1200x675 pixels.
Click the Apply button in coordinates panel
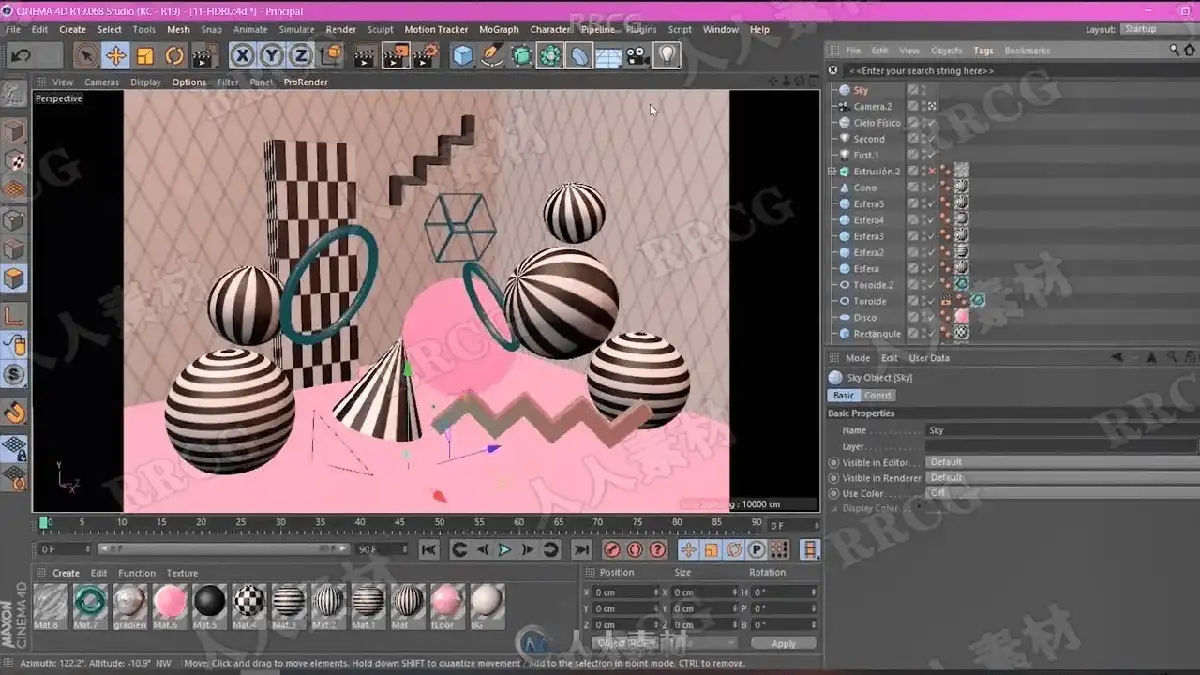click(x=783, y=643)
